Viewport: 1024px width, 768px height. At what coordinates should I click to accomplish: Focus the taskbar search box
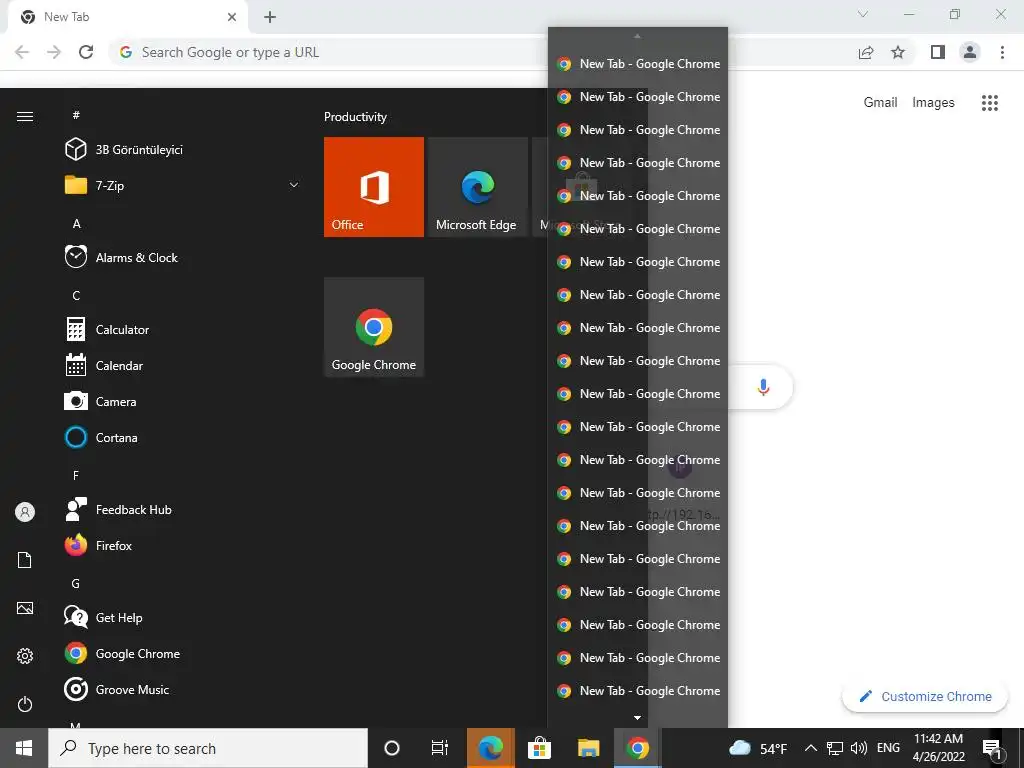(x=208, y=748)
